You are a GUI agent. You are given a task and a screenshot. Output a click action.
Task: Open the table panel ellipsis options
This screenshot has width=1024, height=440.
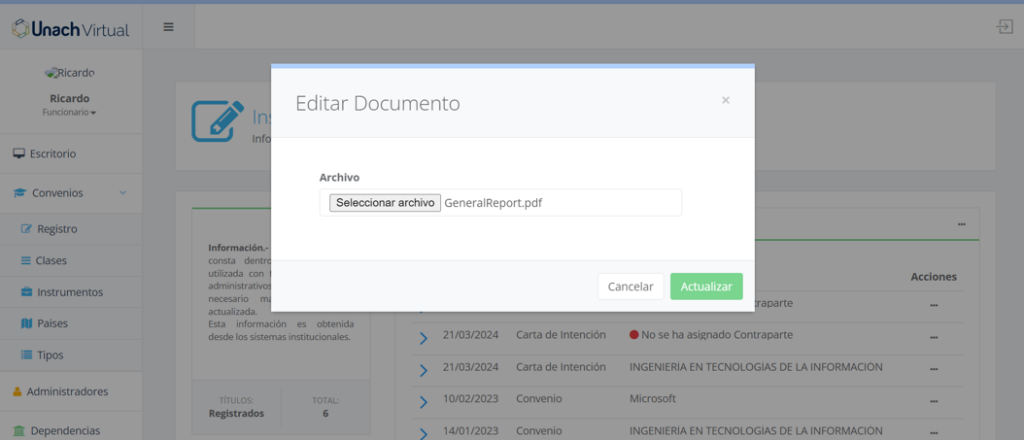click(x=961, y=224)
